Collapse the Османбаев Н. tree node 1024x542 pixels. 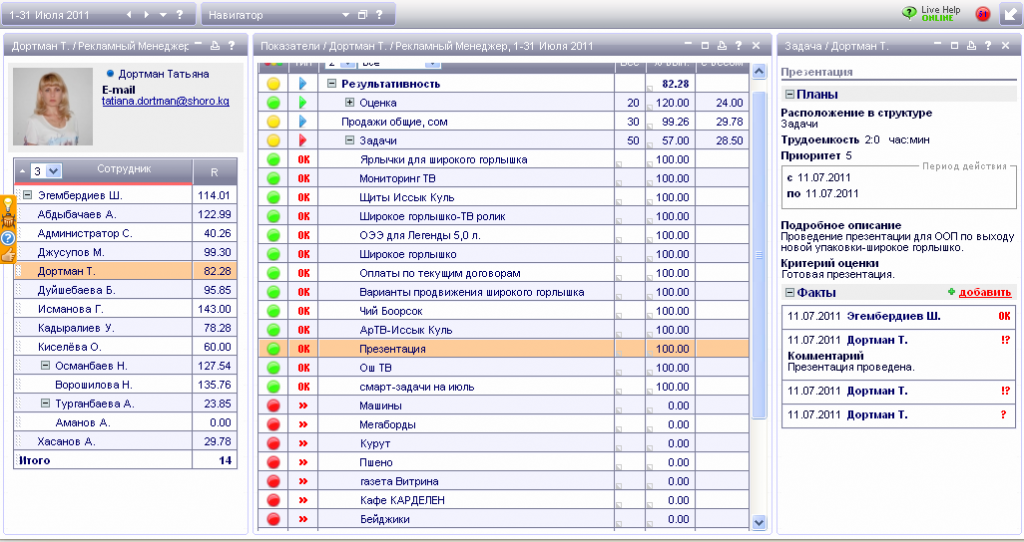pyautogui.click(x=45, y=365)
